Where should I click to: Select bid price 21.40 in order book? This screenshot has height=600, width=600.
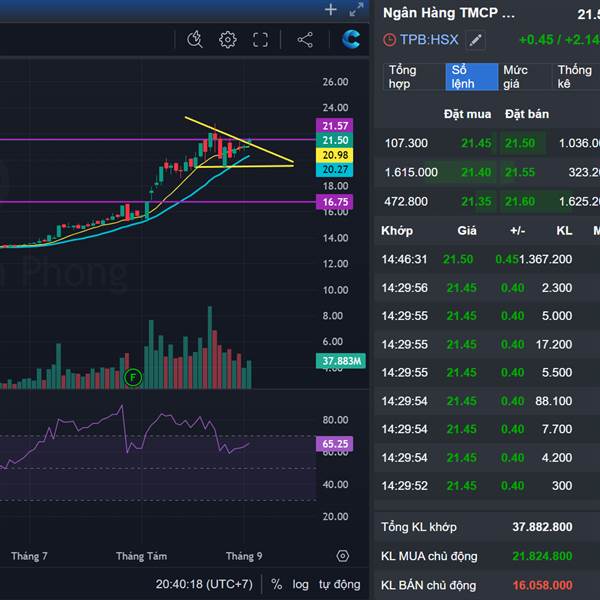(476, 172)
